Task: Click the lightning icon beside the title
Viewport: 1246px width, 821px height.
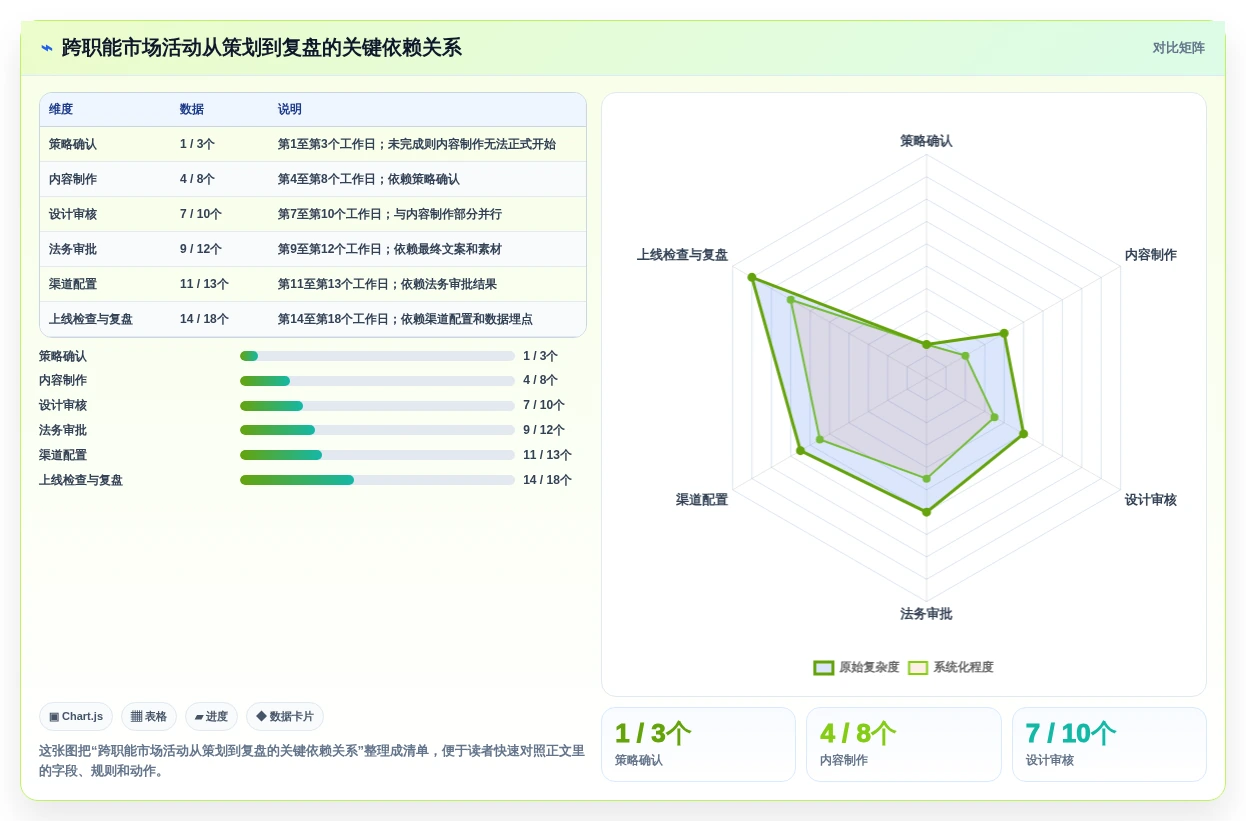Action: pos(47,48)
